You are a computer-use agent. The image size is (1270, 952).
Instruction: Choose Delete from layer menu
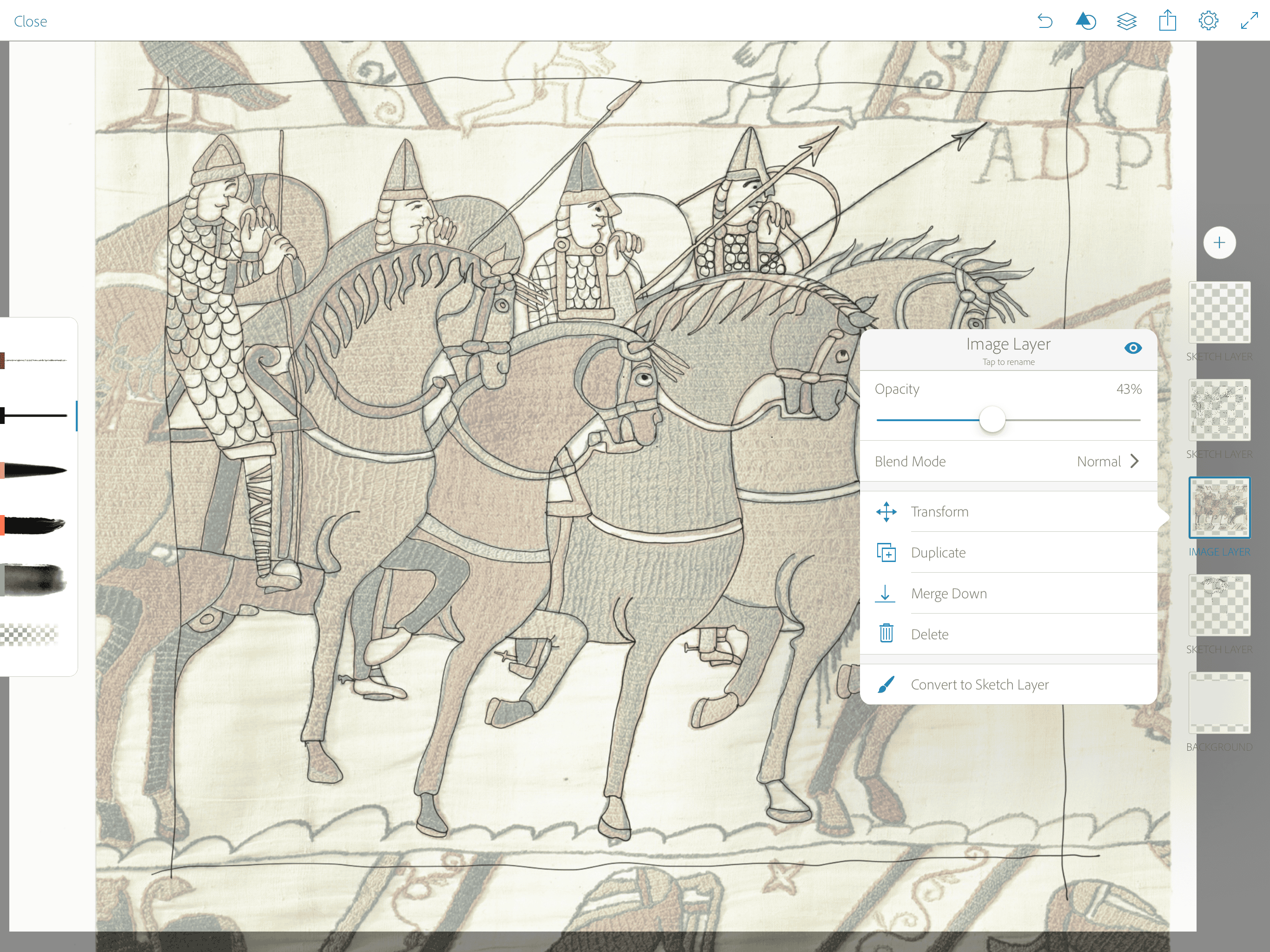(1008, 634)
